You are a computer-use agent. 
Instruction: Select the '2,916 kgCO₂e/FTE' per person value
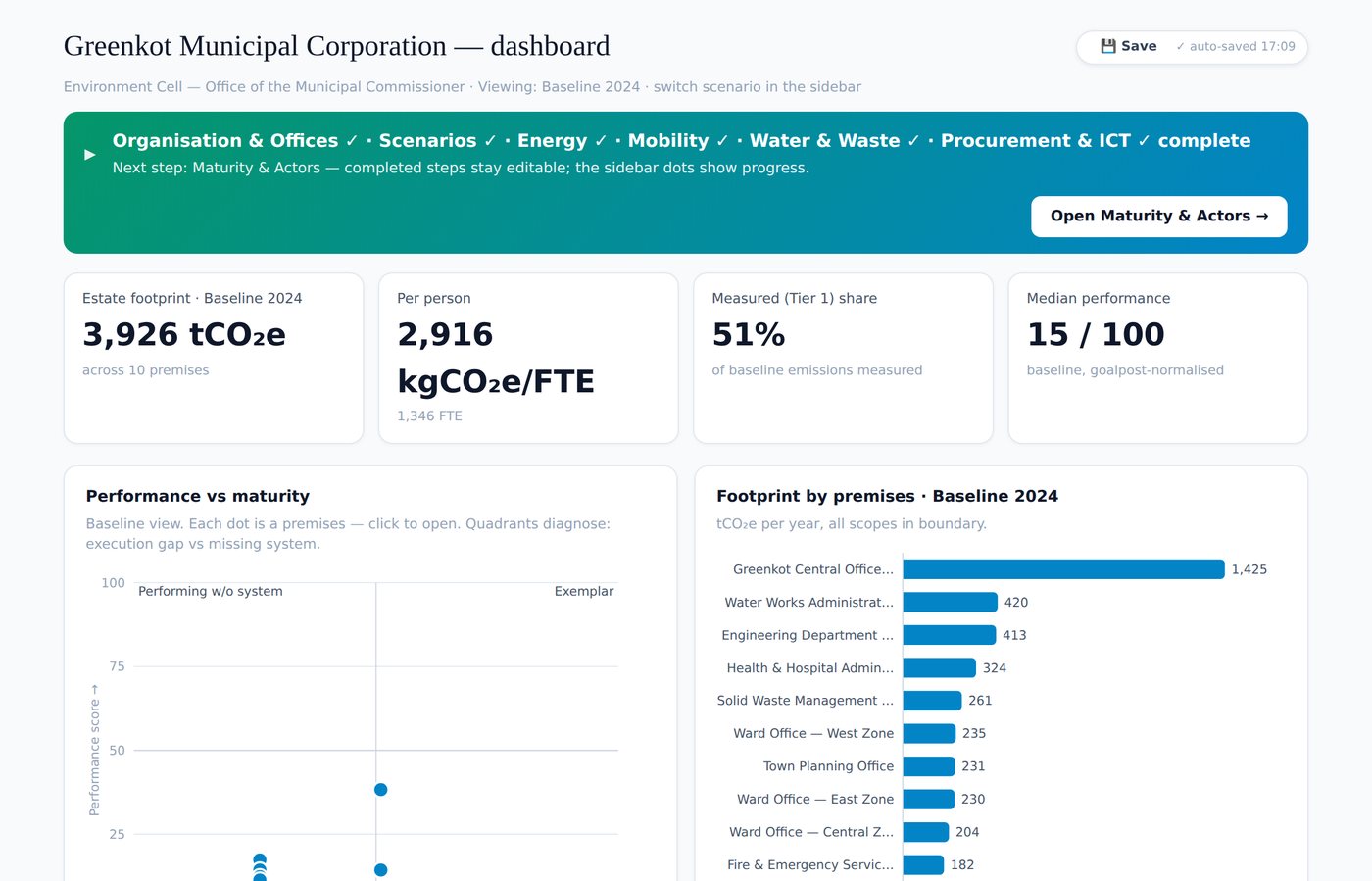(x=496, y=358)
